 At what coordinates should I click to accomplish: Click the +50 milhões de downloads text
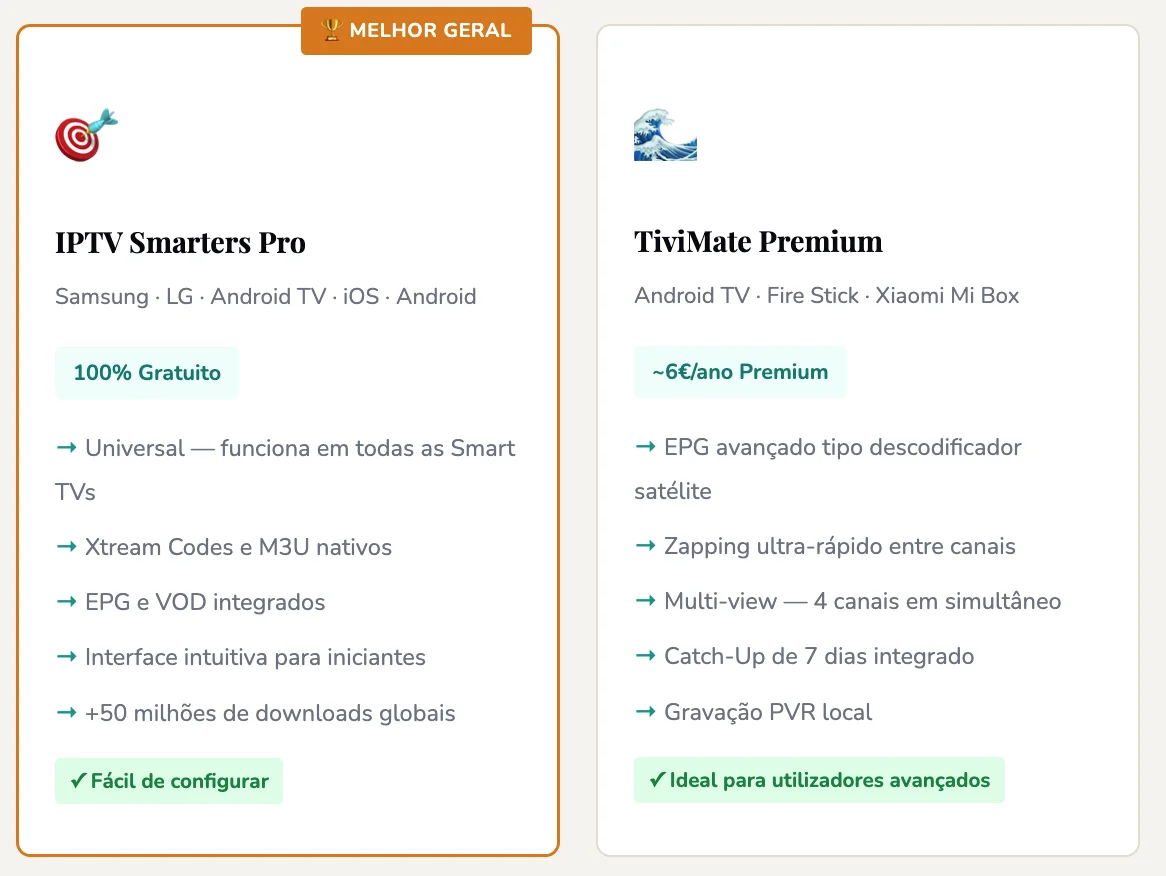click(x=270, y=713)
